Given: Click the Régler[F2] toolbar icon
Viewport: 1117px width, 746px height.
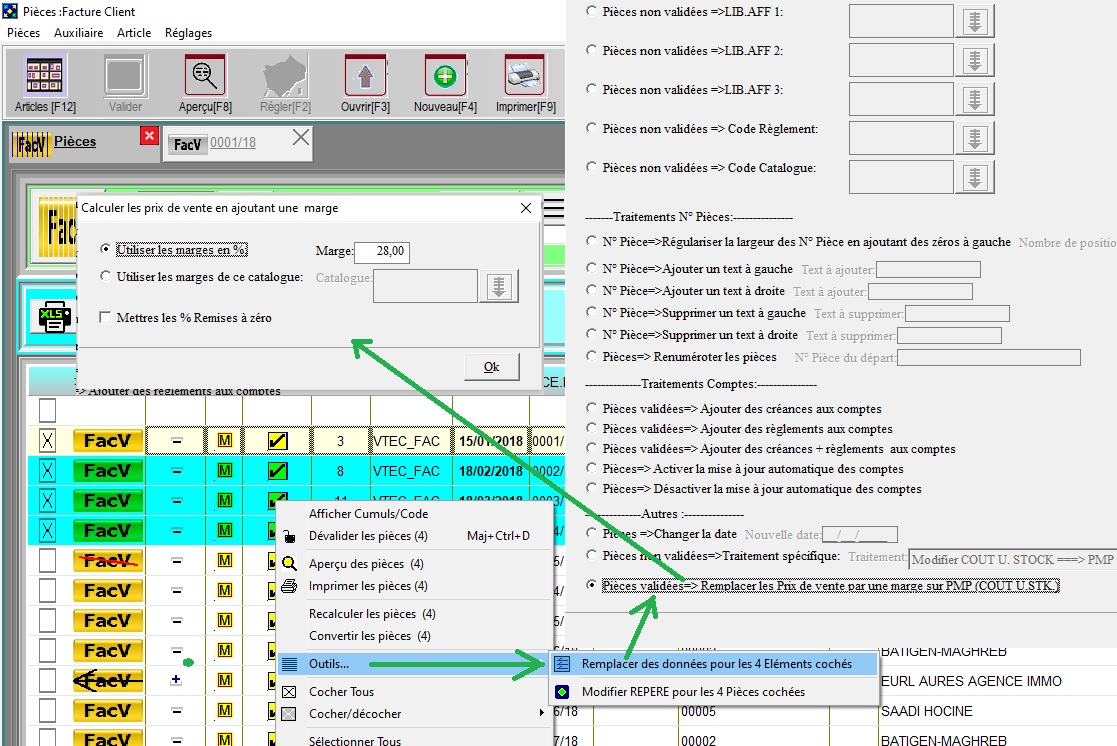Looking at the screenshot, I should click(285, 76).
